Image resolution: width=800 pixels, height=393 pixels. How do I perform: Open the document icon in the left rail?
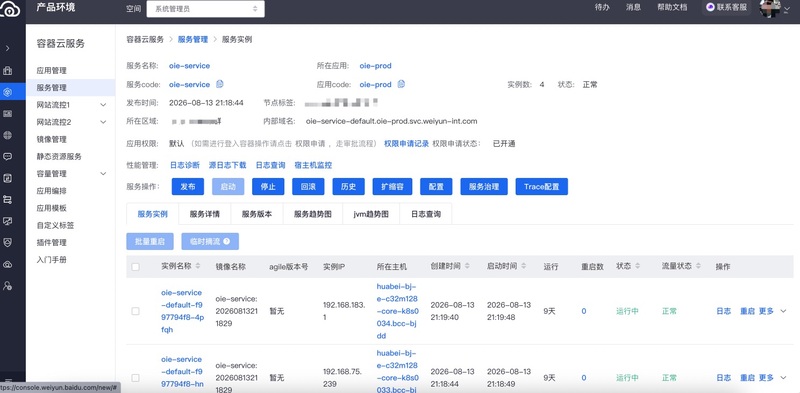click(7, 178)
